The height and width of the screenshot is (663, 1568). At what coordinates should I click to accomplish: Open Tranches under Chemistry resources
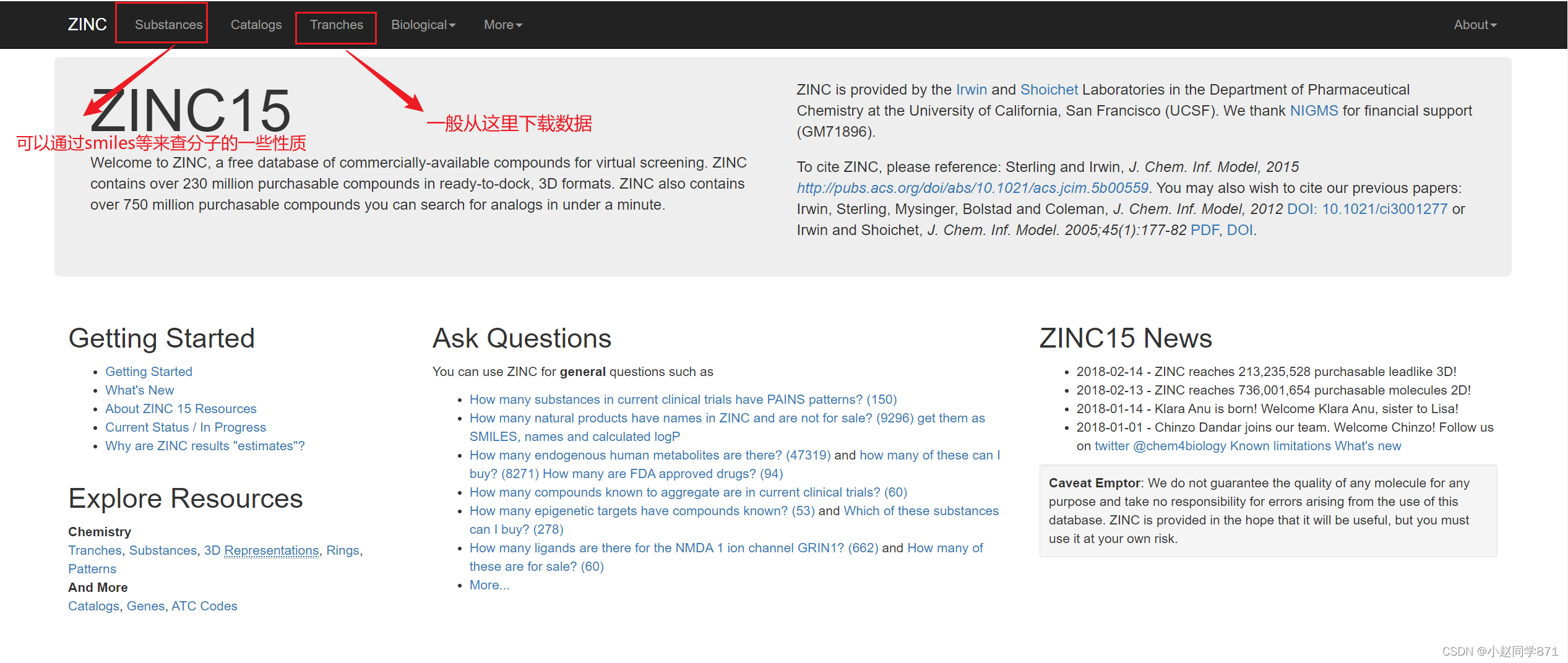(x=95, y=550)
